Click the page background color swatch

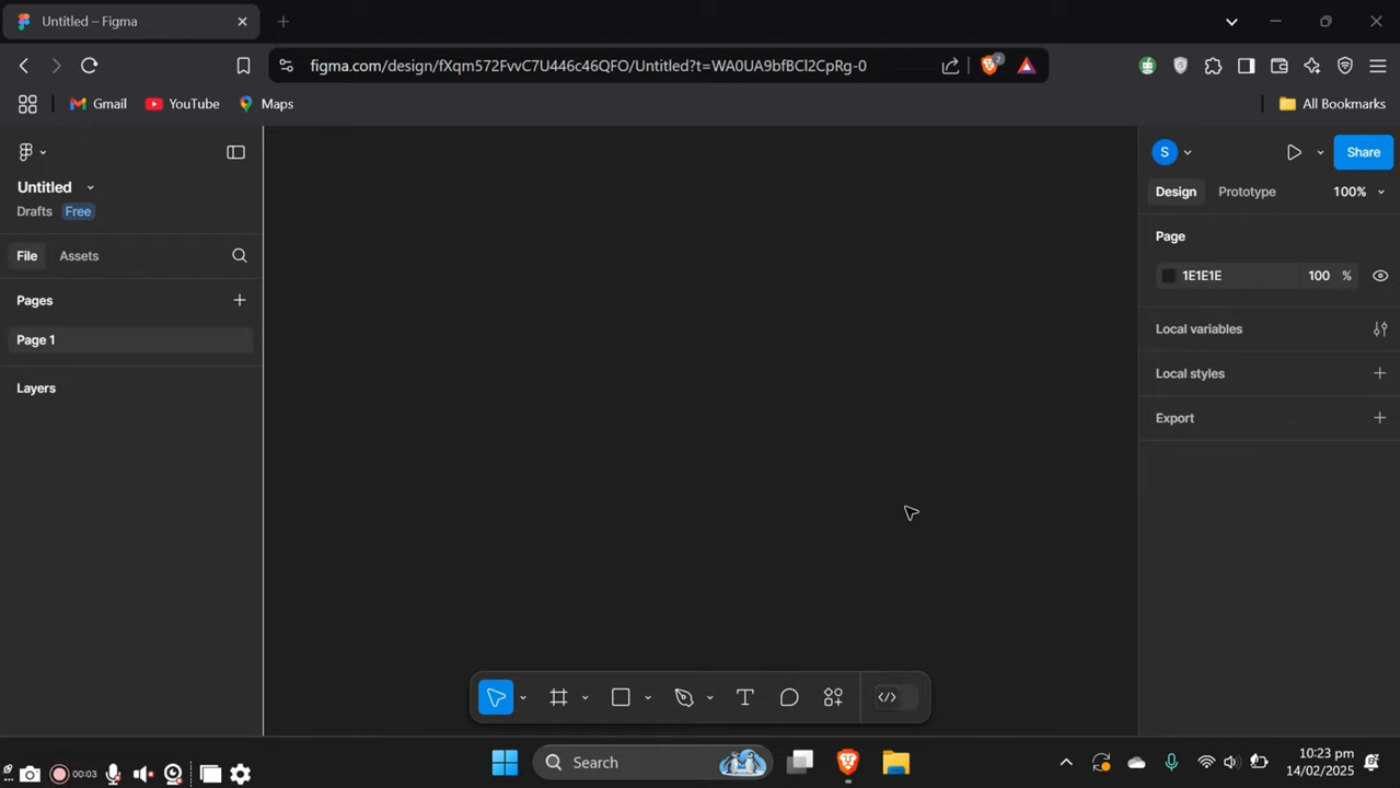click(1168, 276)
